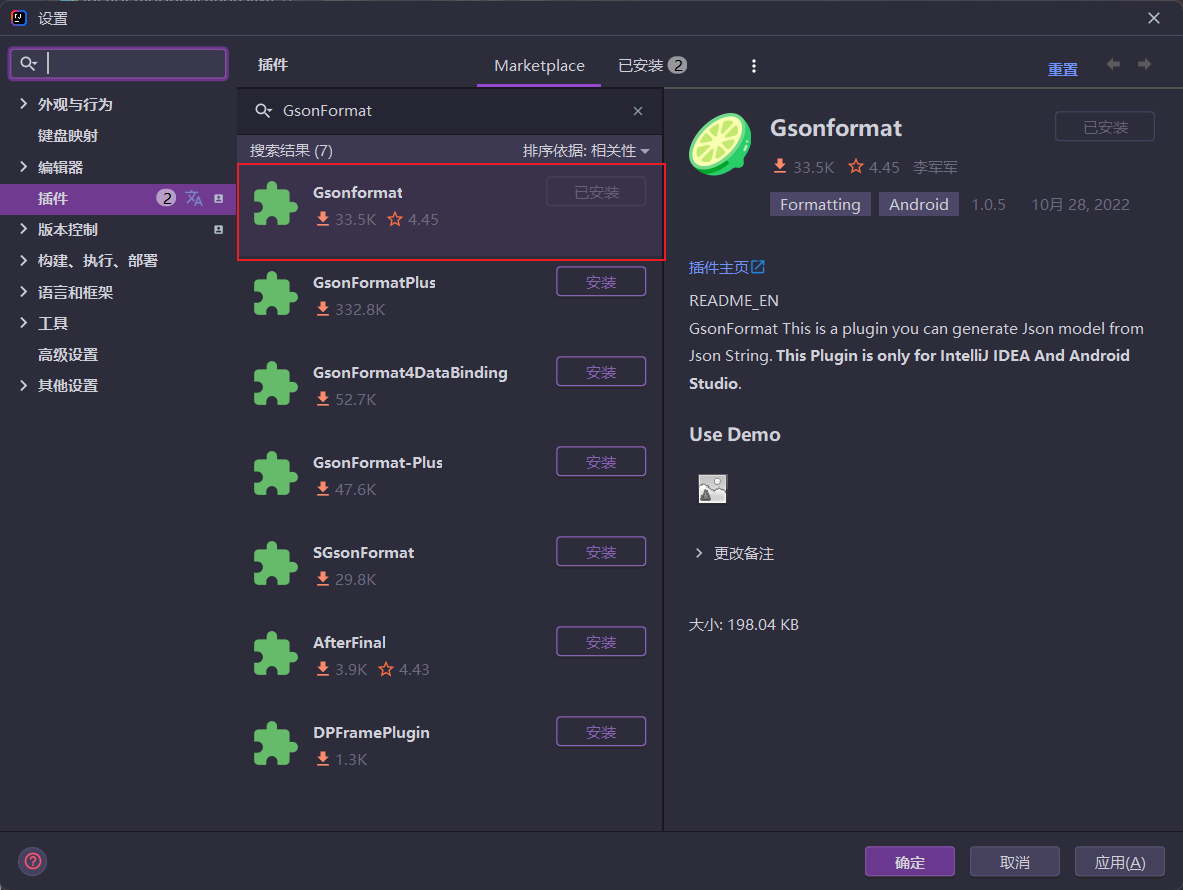Expand the 版本控制 settings group

pos(23,229)
